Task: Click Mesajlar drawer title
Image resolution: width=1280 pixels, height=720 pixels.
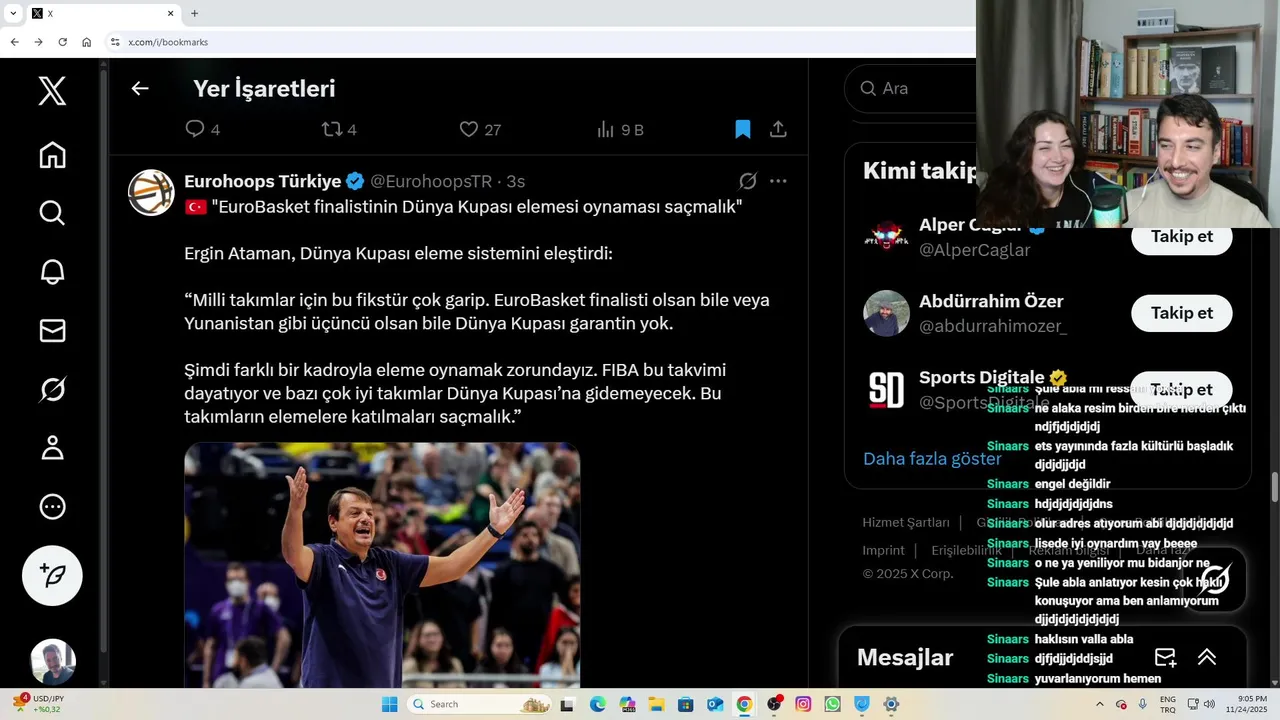Action: tap(905, 657)
